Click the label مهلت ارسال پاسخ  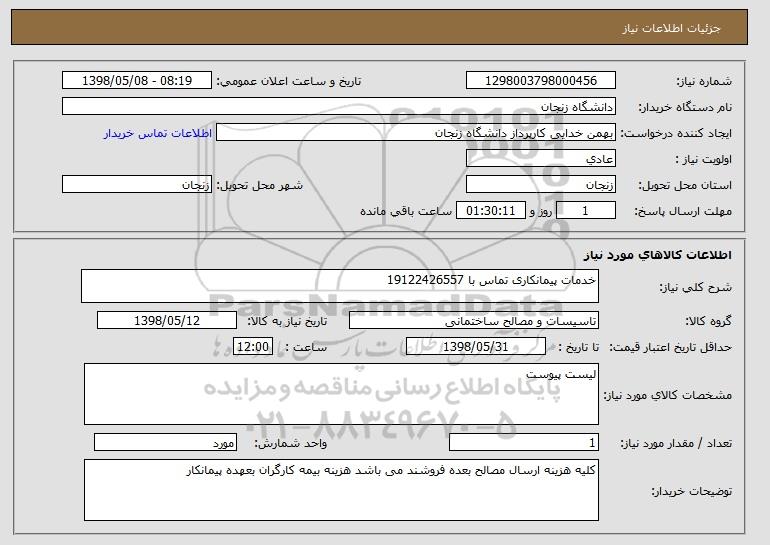pyautogui.click(x=683, y=211)
